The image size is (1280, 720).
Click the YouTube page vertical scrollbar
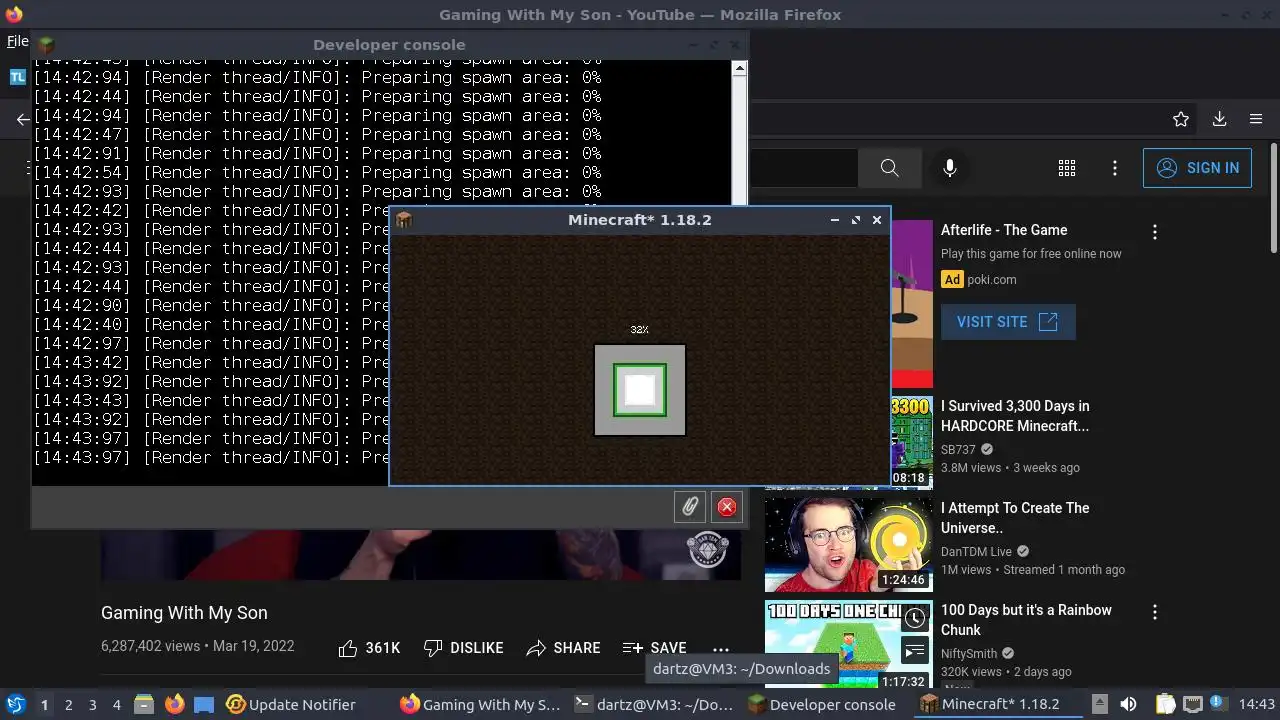pyautogui.click(x=1273, y=200)
